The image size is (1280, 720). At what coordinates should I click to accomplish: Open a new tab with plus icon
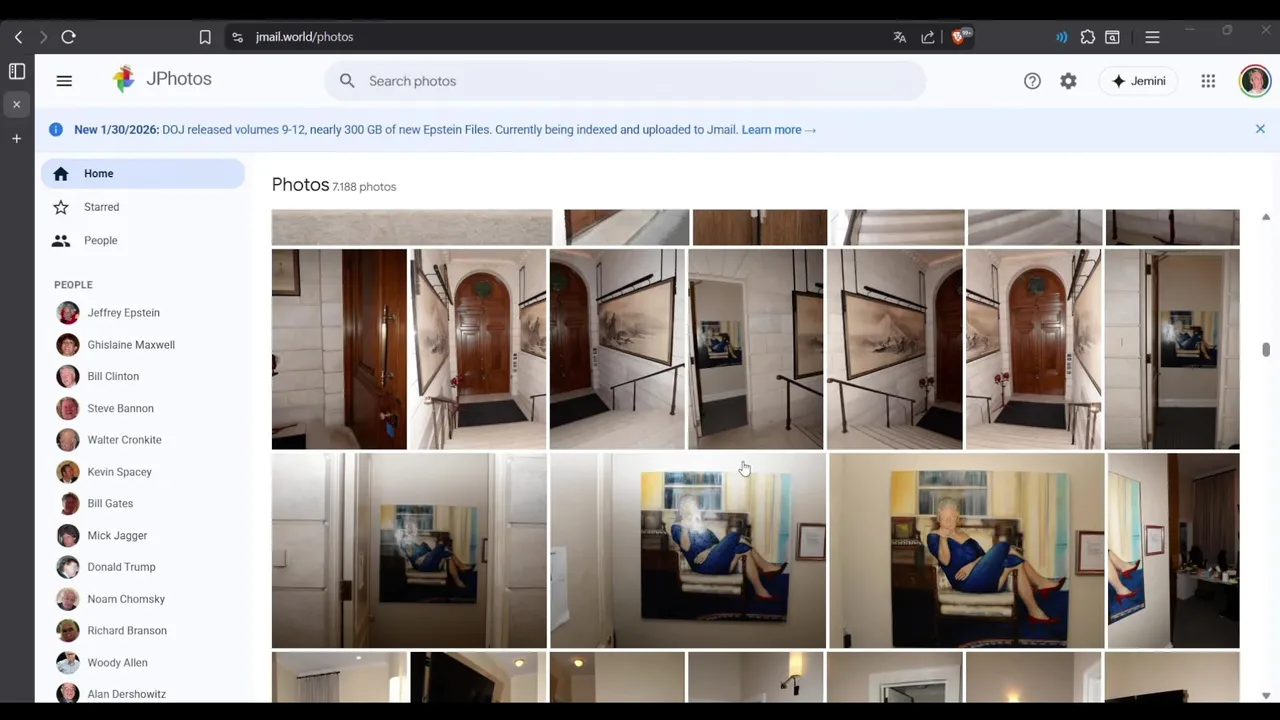[17, 138]
